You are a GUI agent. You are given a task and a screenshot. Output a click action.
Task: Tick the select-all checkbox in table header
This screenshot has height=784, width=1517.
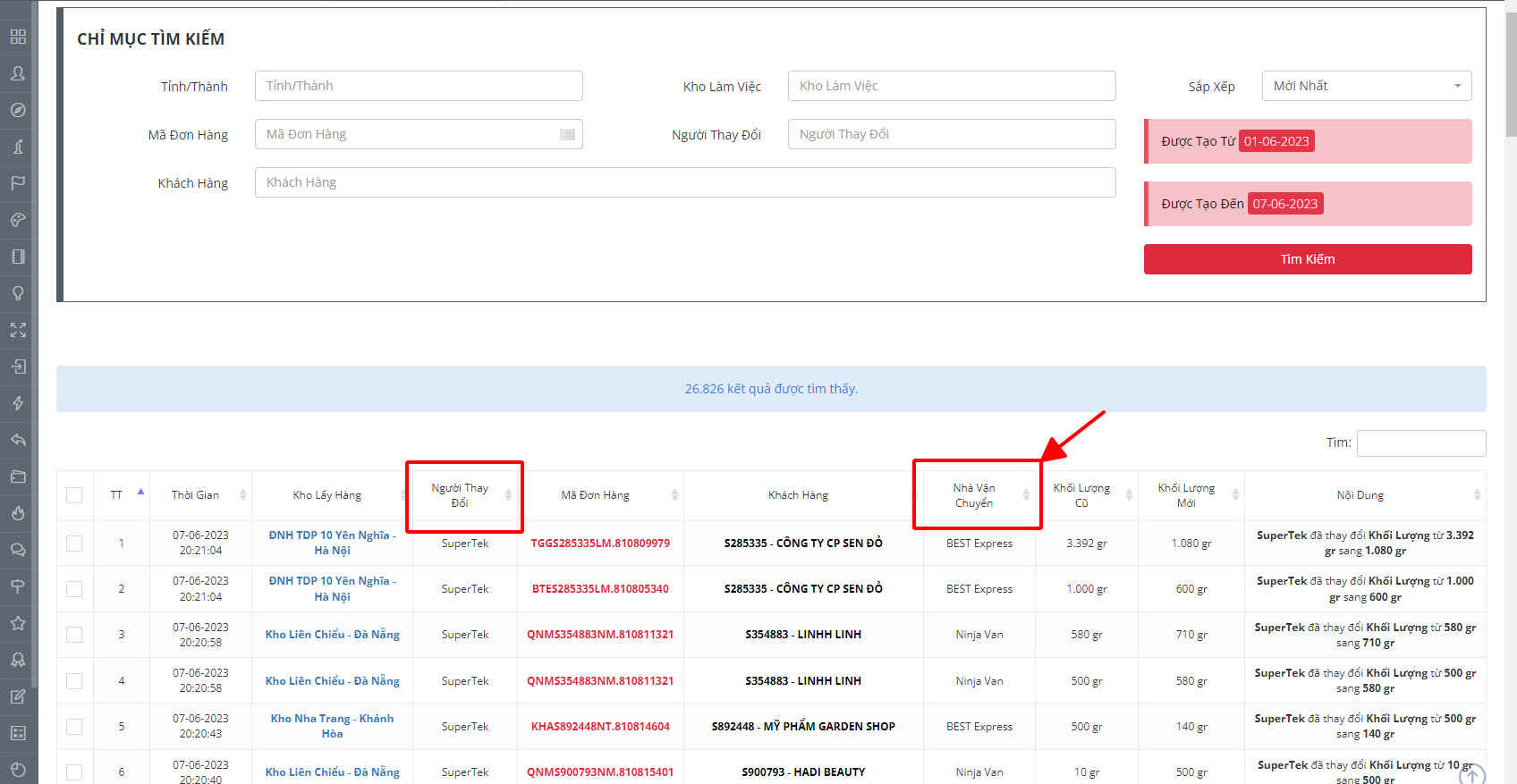point(74,495)
